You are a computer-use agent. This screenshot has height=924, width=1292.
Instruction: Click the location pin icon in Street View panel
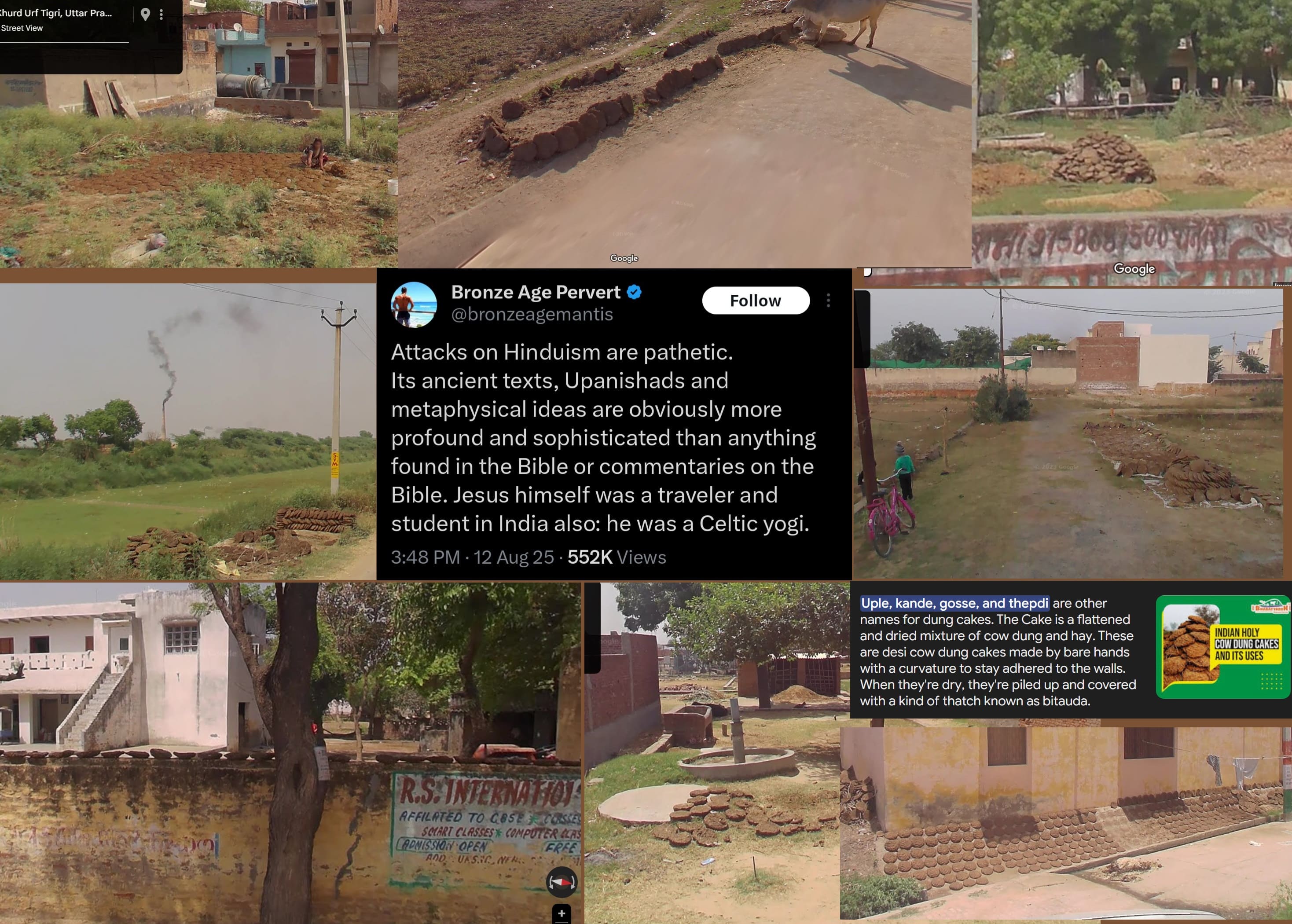(x=146, y=14)
